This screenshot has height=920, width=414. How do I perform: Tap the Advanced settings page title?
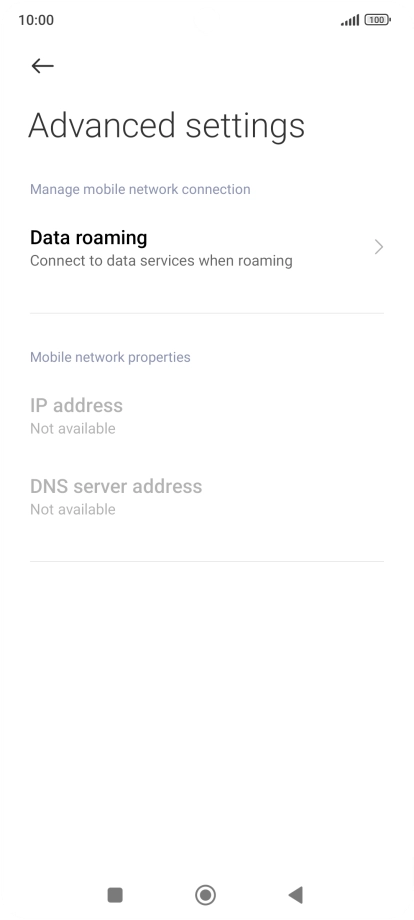click(167, 126)
